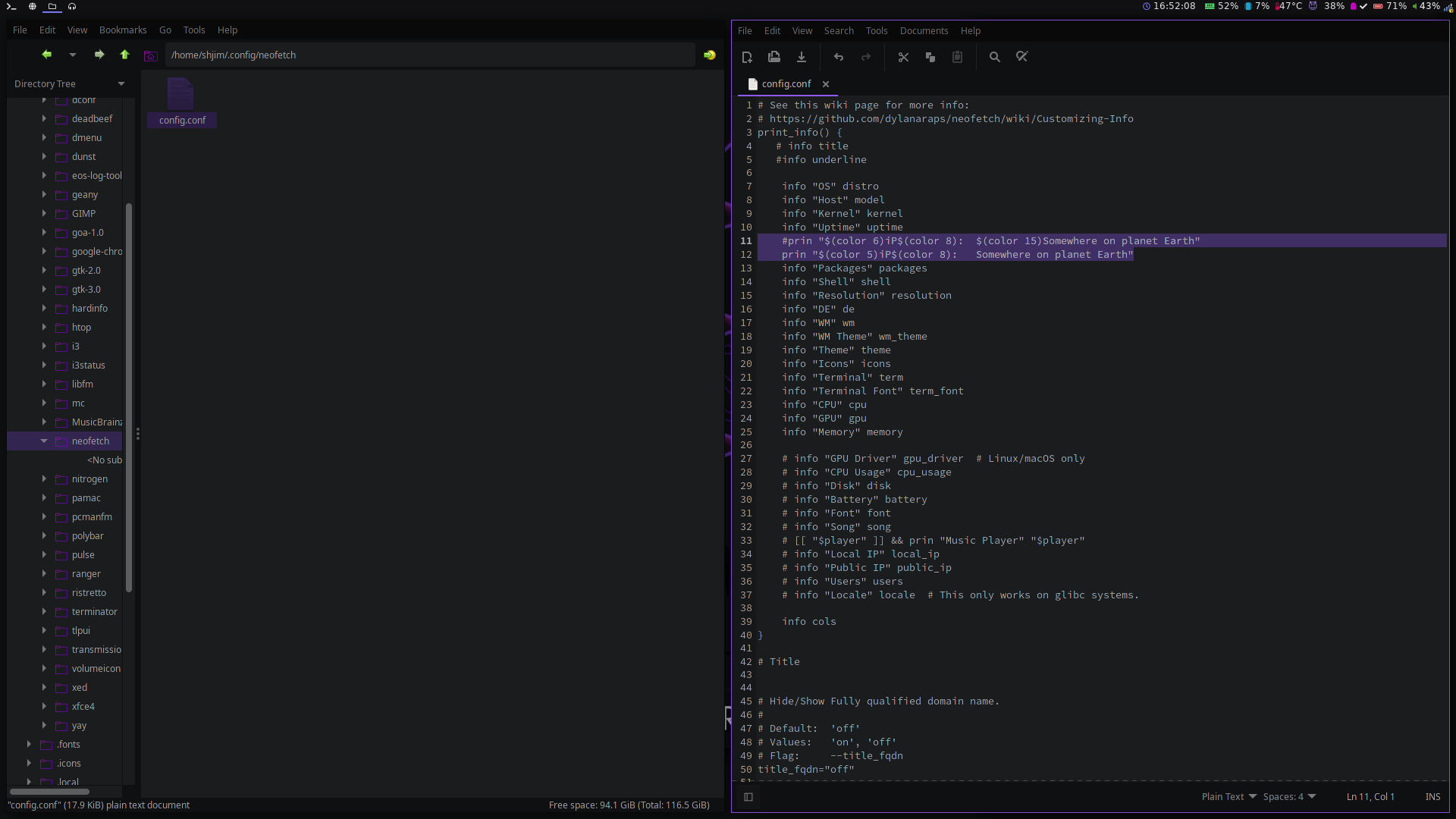Save config.conf with the Save icon
The width and height of the screenshot is (1456, 819).
pyautogui.click(x=802, y=56)
